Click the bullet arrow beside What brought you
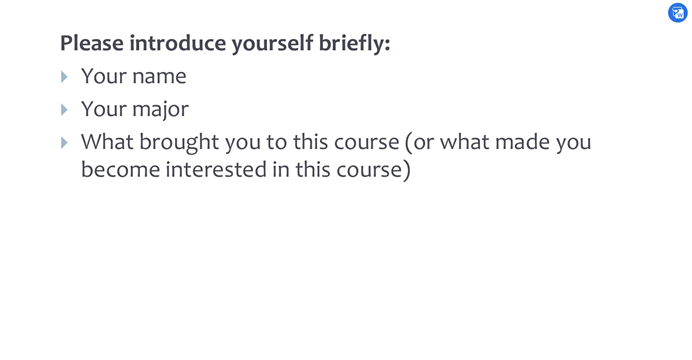 (x=64, y=142)
